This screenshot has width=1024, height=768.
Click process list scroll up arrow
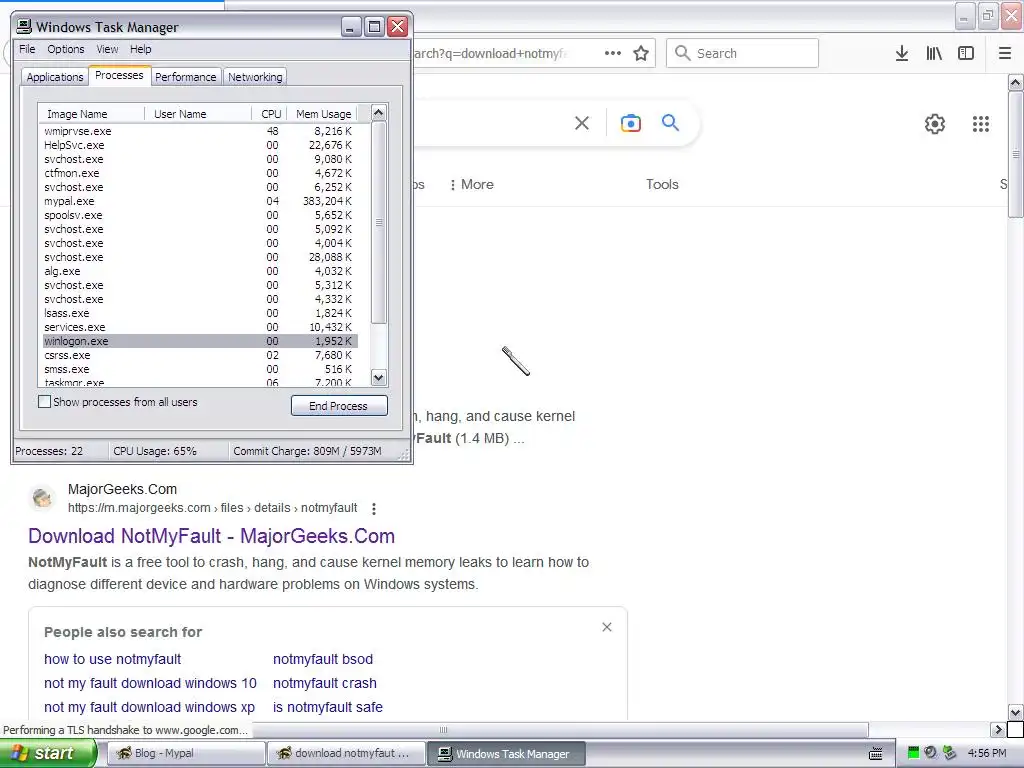click(378, 113)
